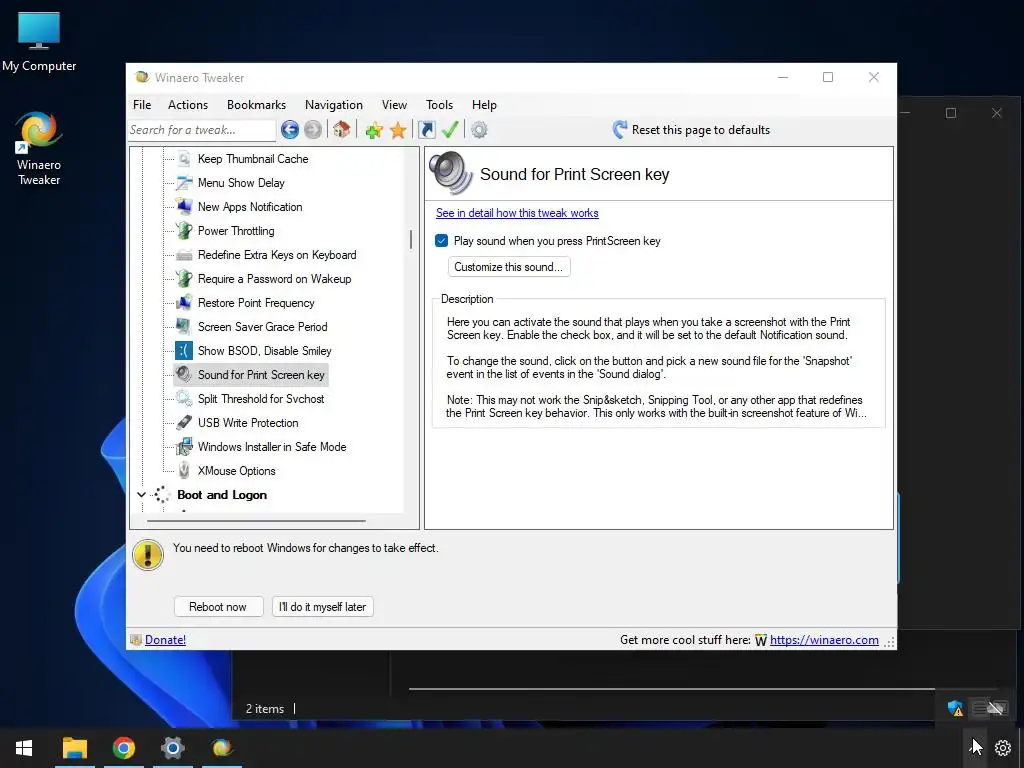This screenshot has width=1024, height=768.
Task: Click the Restore Point Frequency icon
Action: (x=184, y=303)
